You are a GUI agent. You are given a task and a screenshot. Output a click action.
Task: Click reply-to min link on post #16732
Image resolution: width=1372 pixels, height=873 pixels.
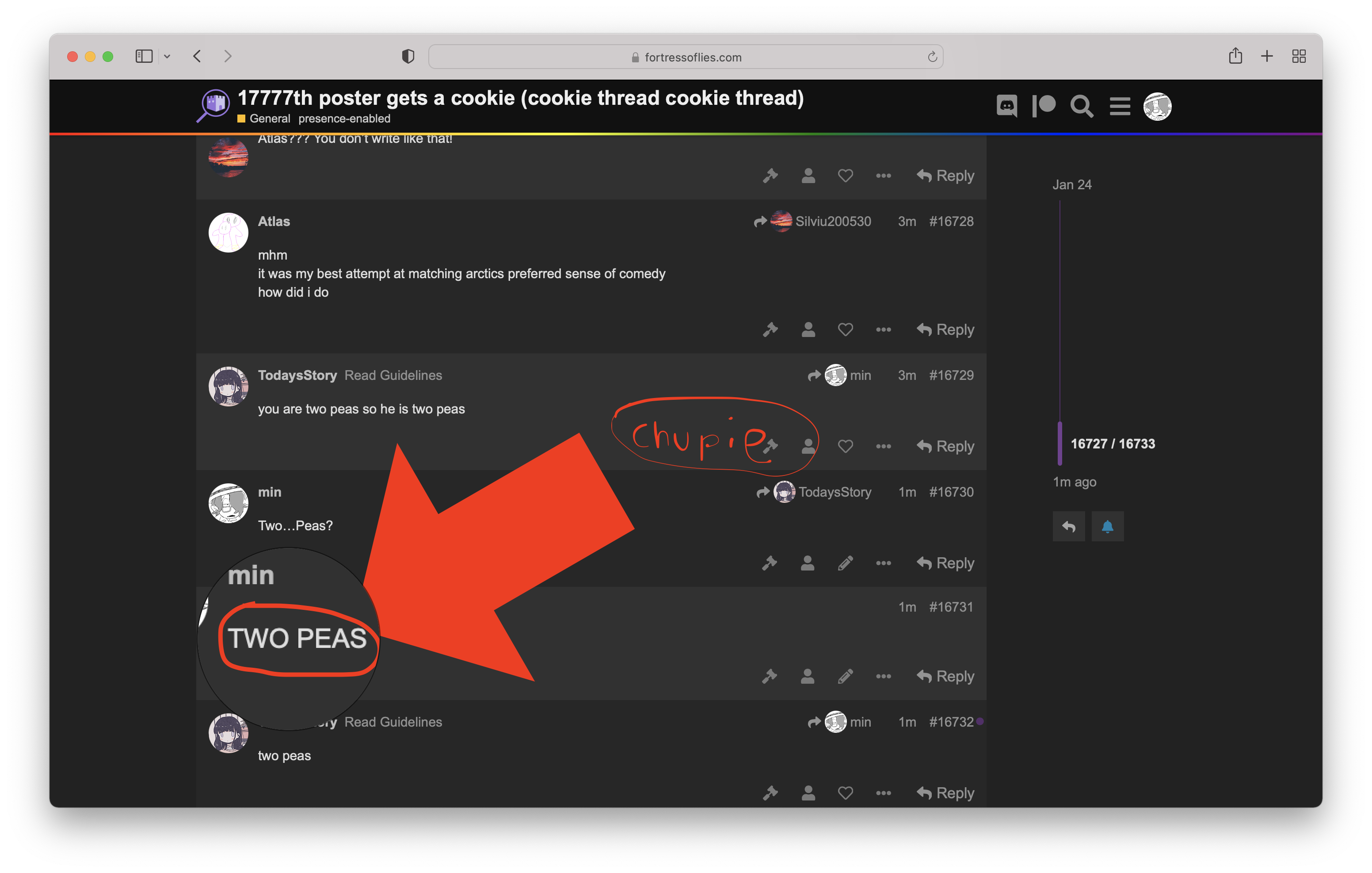(839, 722)
